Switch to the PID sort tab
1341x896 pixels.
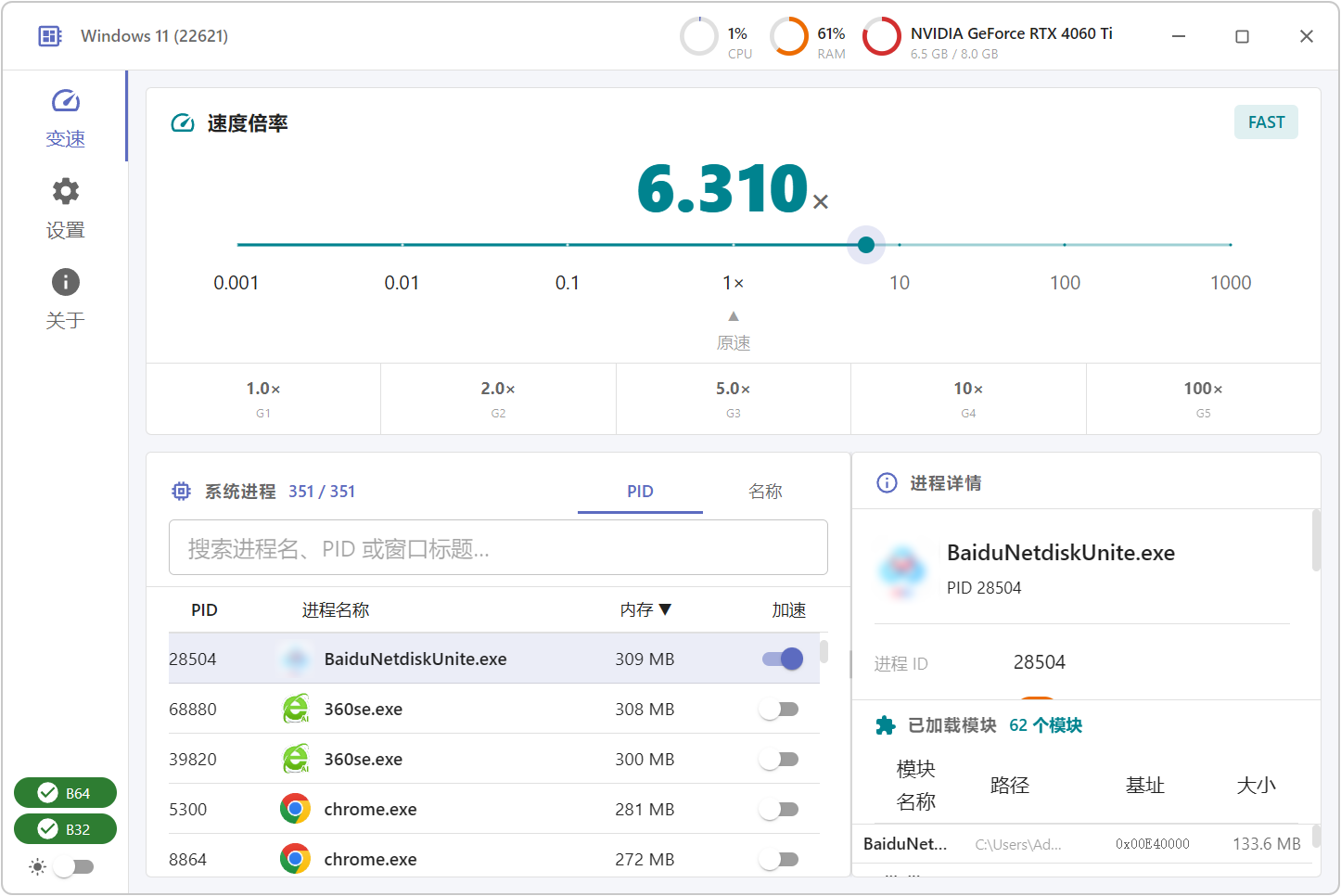coord(640,492)
